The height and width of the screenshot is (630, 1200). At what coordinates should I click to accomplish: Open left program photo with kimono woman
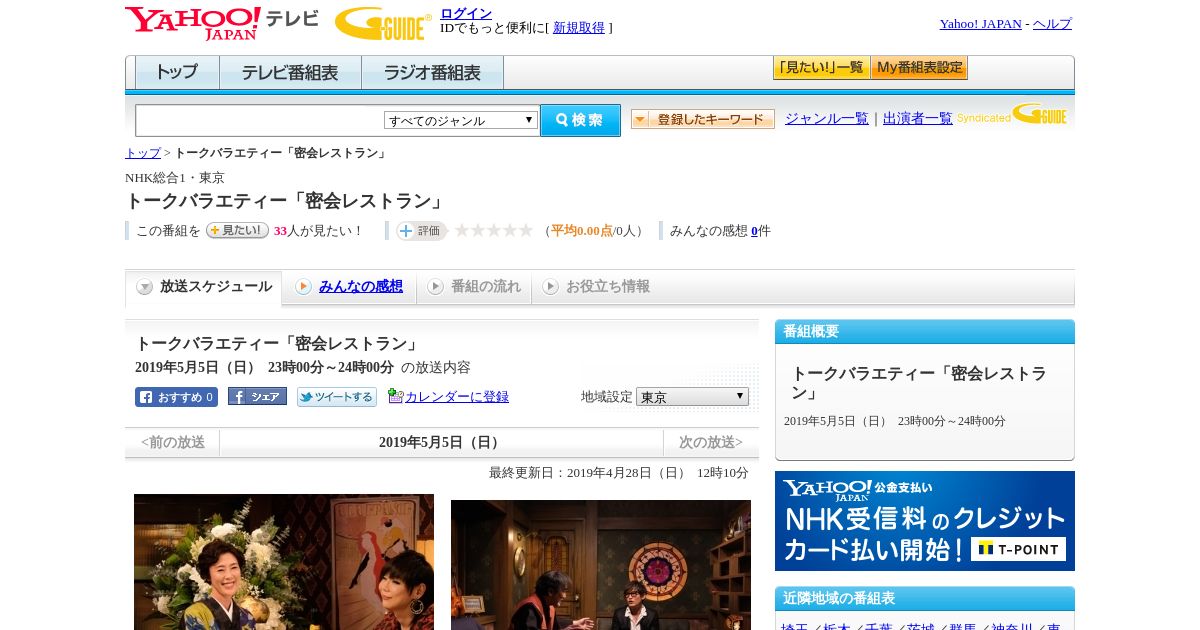tap(284, 562)
